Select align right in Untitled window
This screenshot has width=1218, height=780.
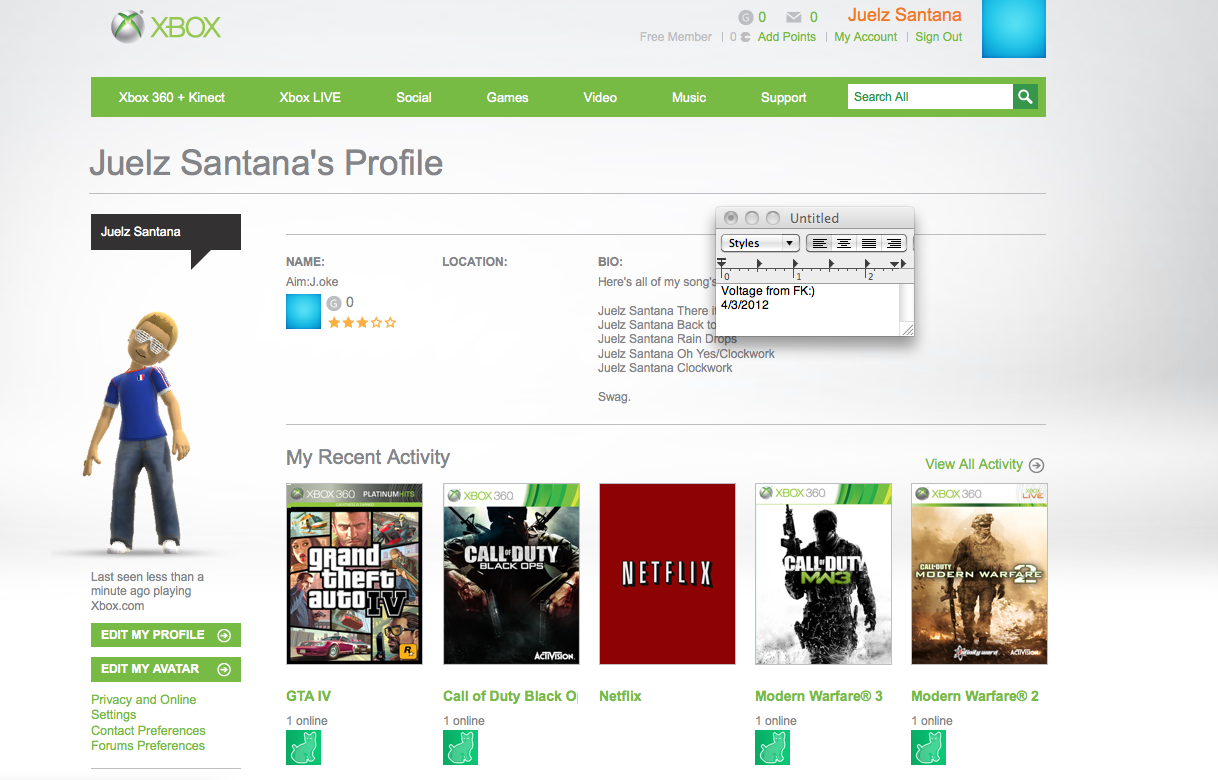click(x=894, y=243)
